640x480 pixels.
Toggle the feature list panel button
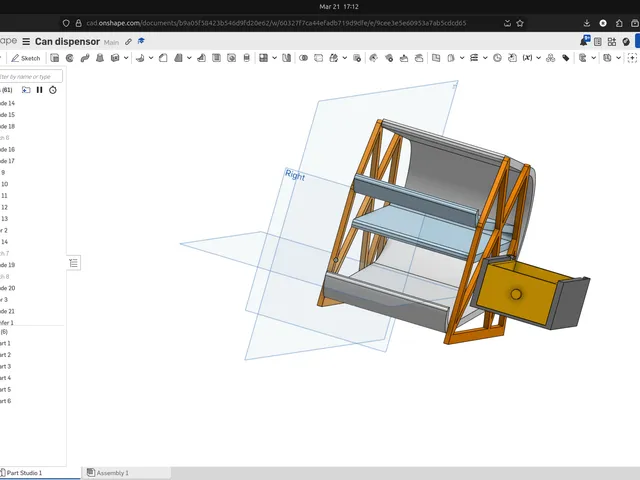[73, 263]
